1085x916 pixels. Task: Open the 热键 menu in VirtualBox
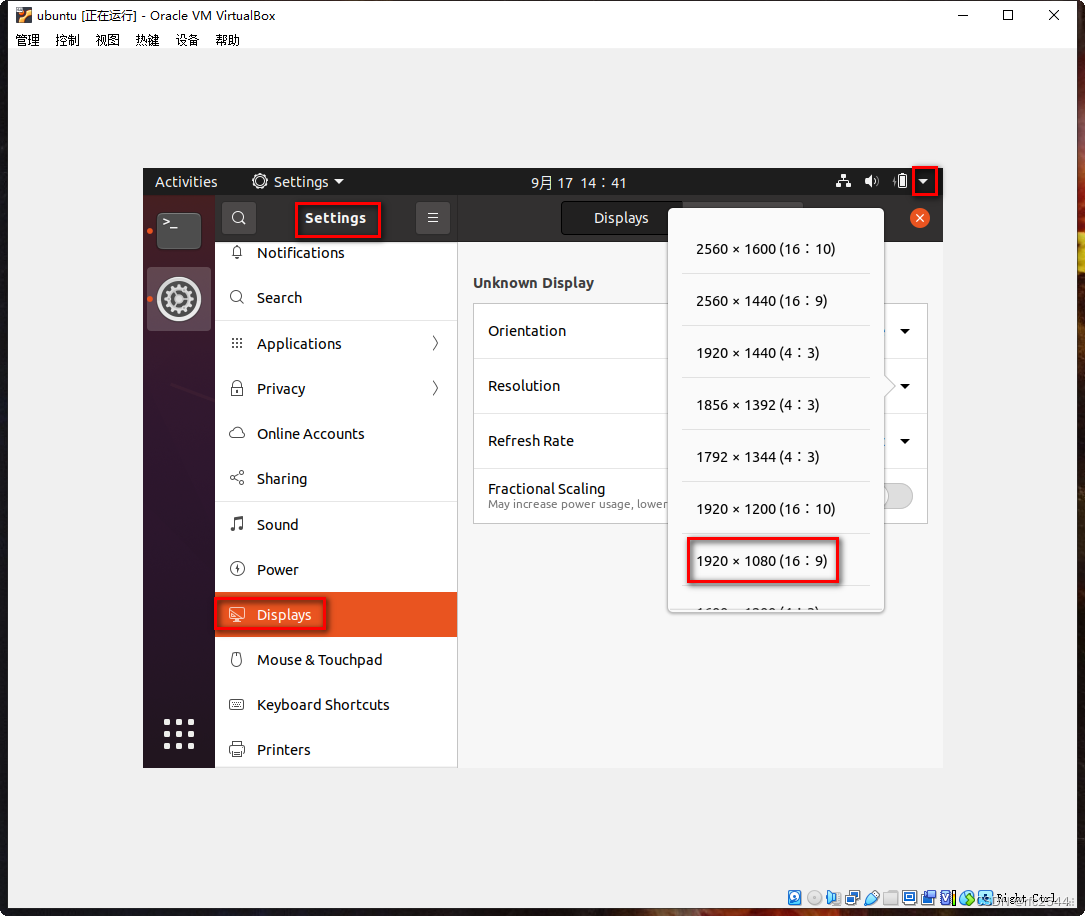tap(147, 40)
